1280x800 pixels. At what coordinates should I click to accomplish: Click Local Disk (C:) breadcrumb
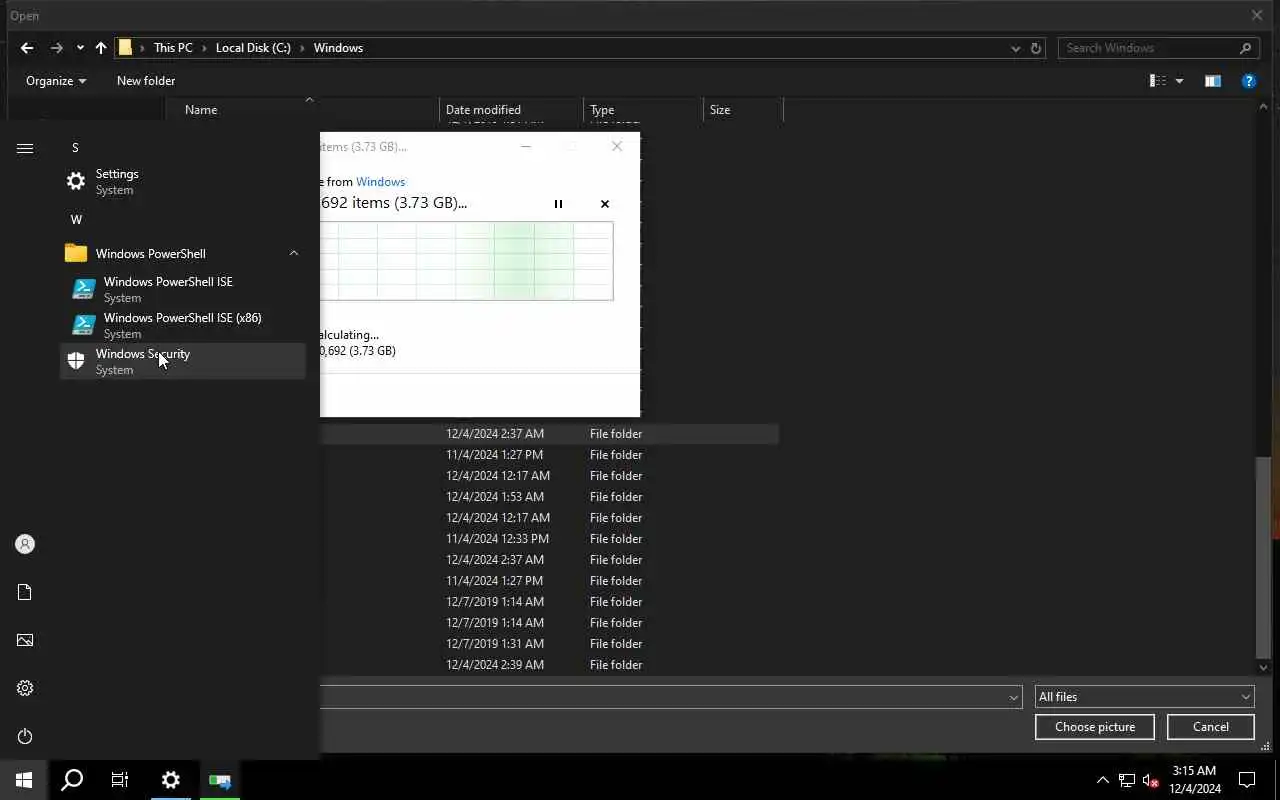(253, 48)
